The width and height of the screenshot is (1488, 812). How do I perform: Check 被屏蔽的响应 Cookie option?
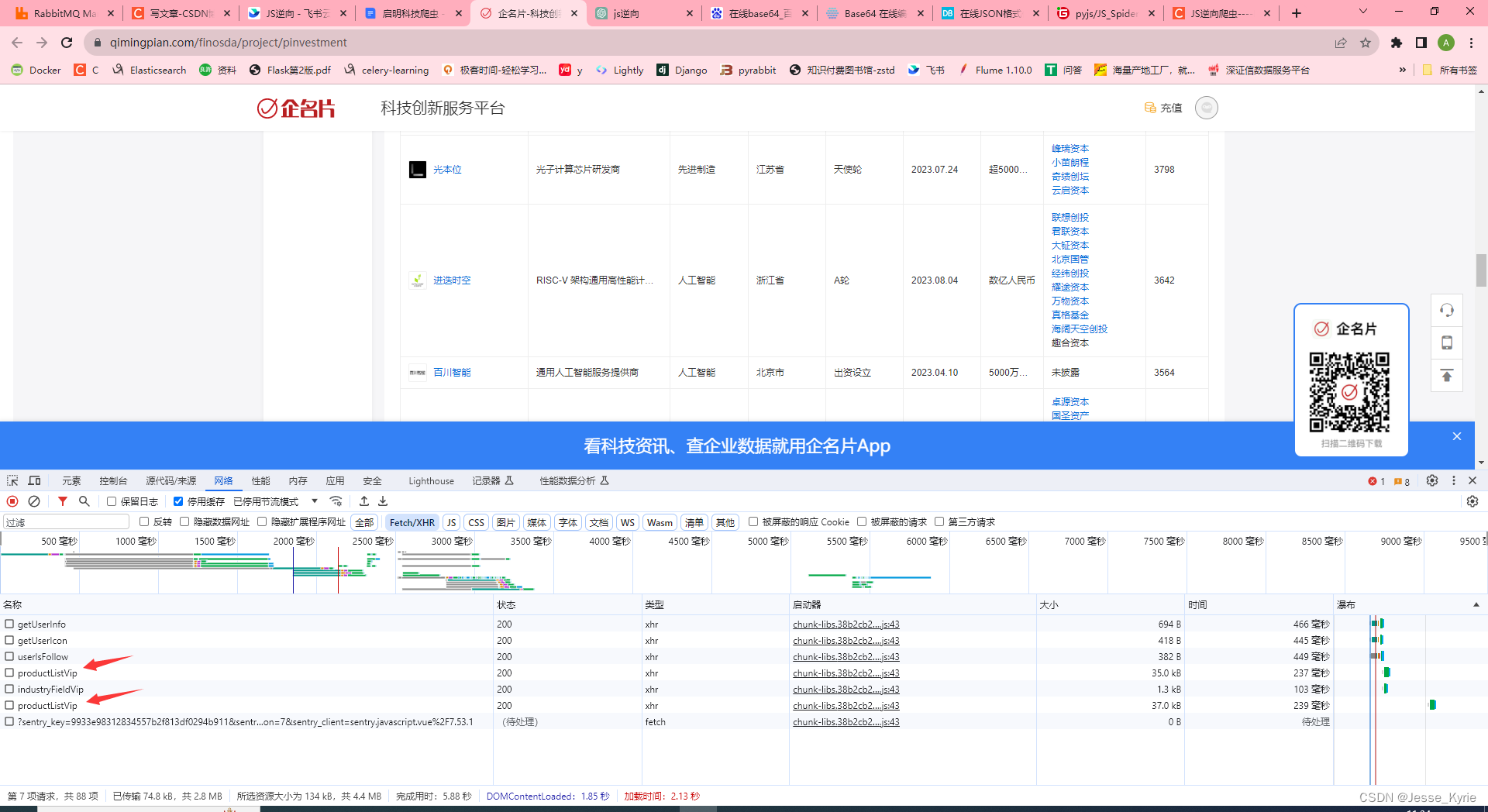coord(753,521)
